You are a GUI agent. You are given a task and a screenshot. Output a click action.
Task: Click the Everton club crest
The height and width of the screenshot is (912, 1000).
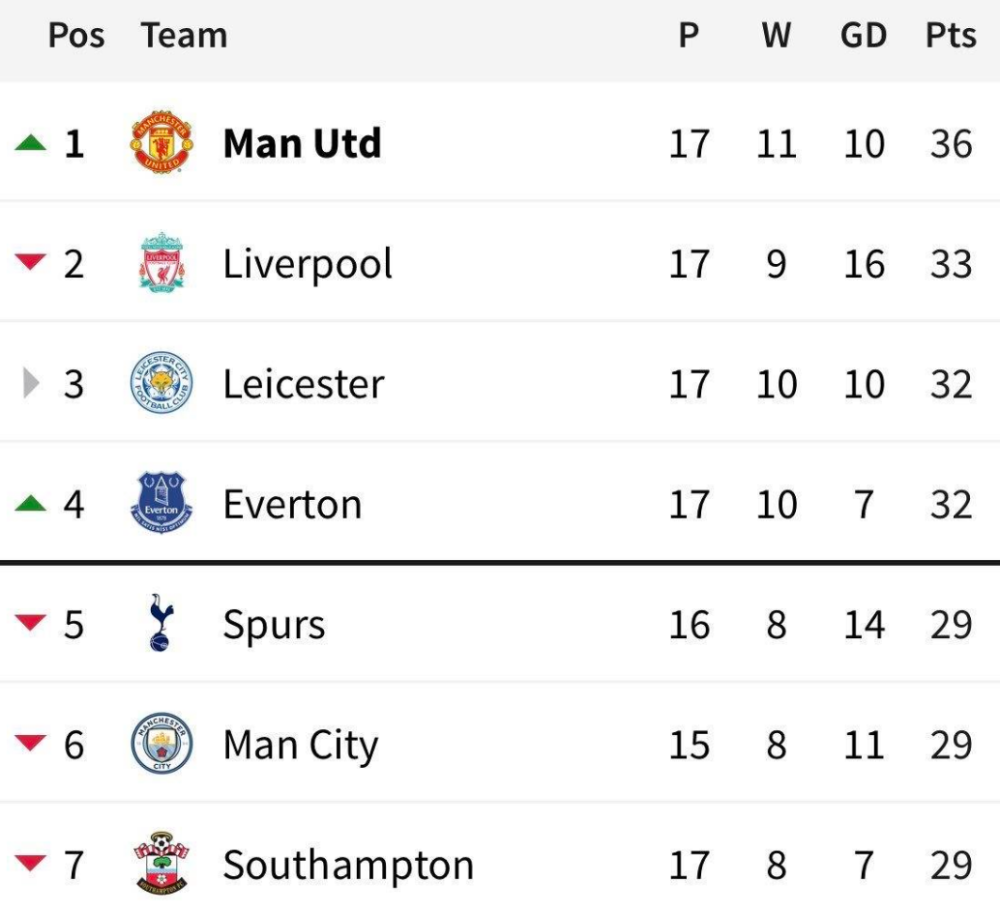pos(161,503)
